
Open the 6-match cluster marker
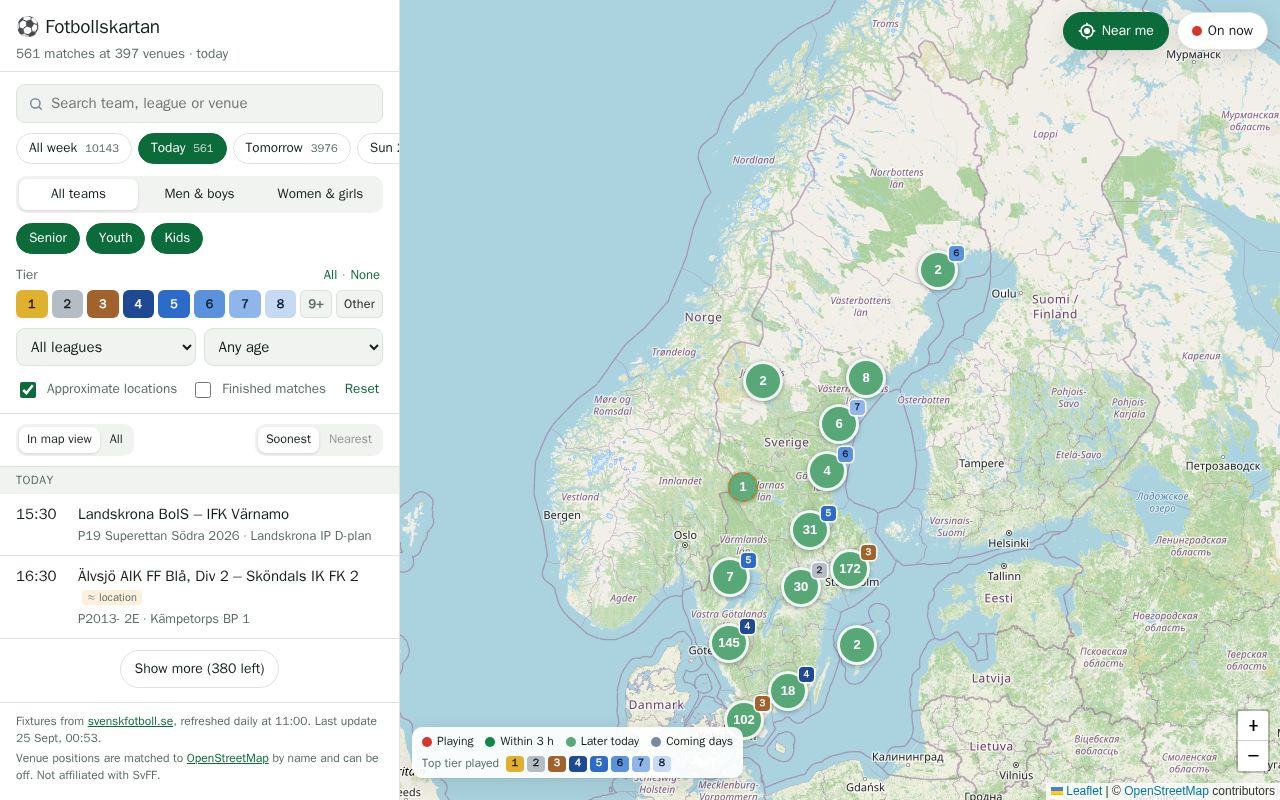click(x=839, y=424)
